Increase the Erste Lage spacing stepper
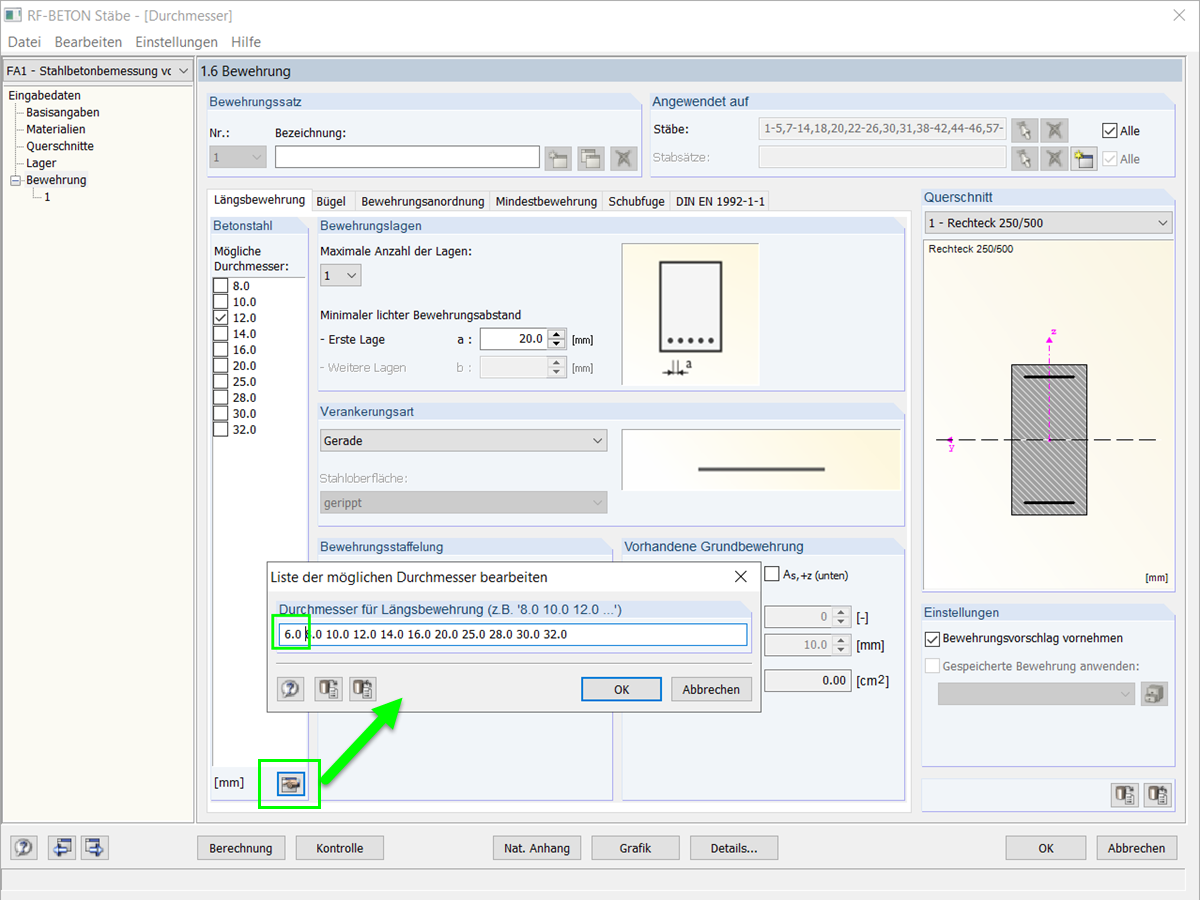 (558, 334)
